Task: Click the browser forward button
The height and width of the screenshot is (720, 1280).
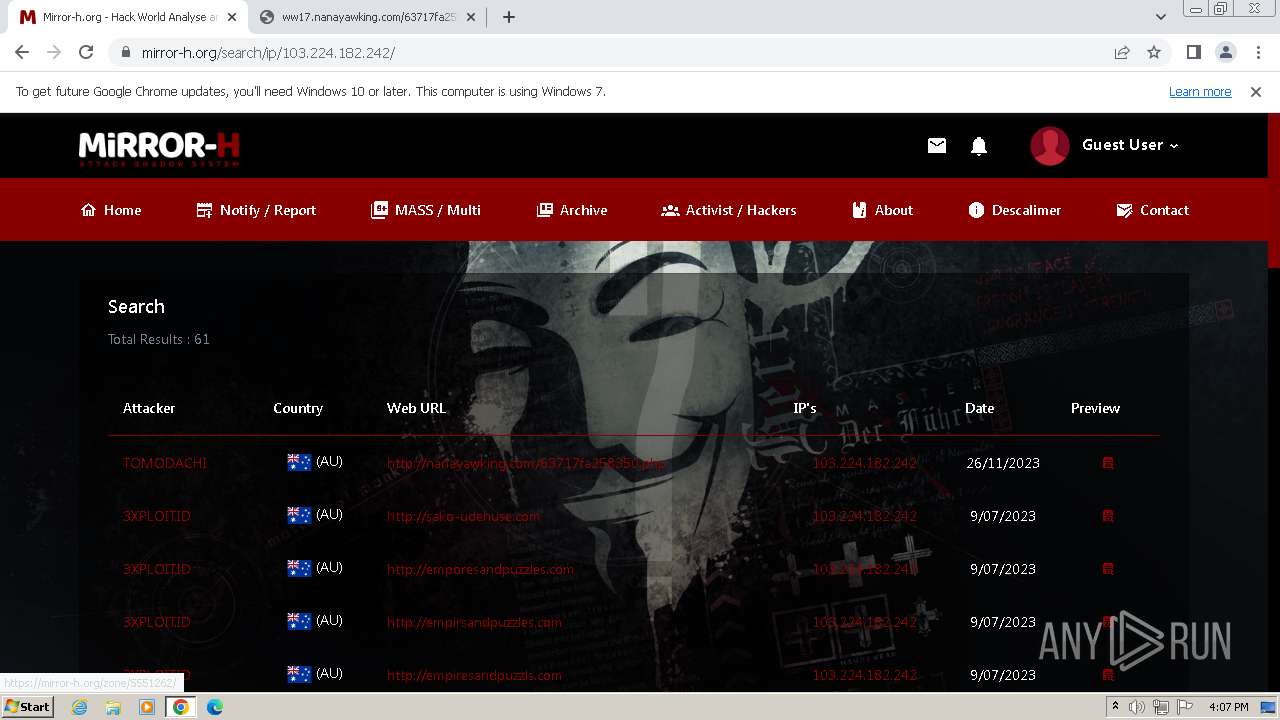Action: click(54, 53)
